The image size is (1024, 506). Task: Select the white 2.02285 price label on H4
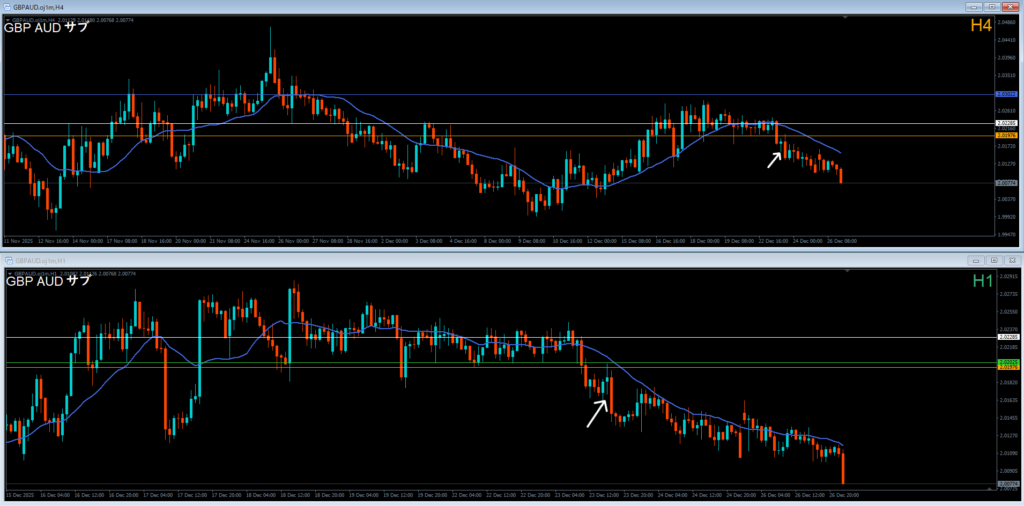point(1006,123)
